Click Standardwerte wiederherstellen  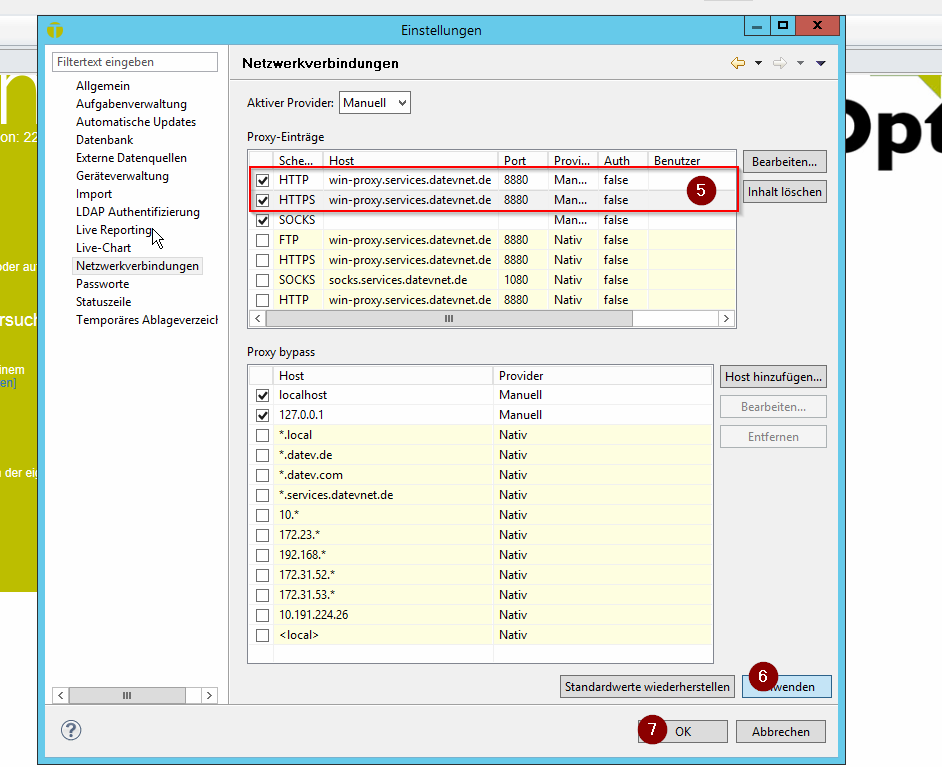coord(647,686)
